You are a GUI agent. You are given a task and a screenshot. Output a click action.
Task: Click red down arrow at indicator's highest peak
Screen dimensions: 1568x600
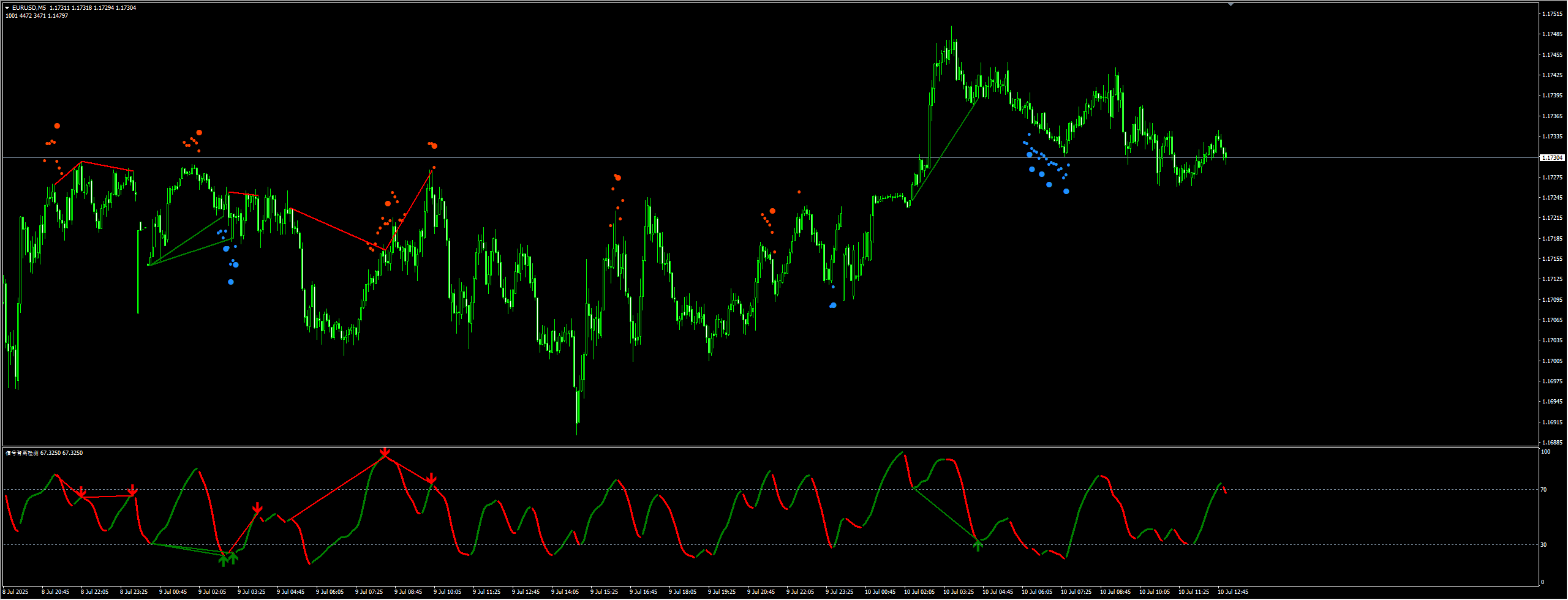[x=385, y=453]
